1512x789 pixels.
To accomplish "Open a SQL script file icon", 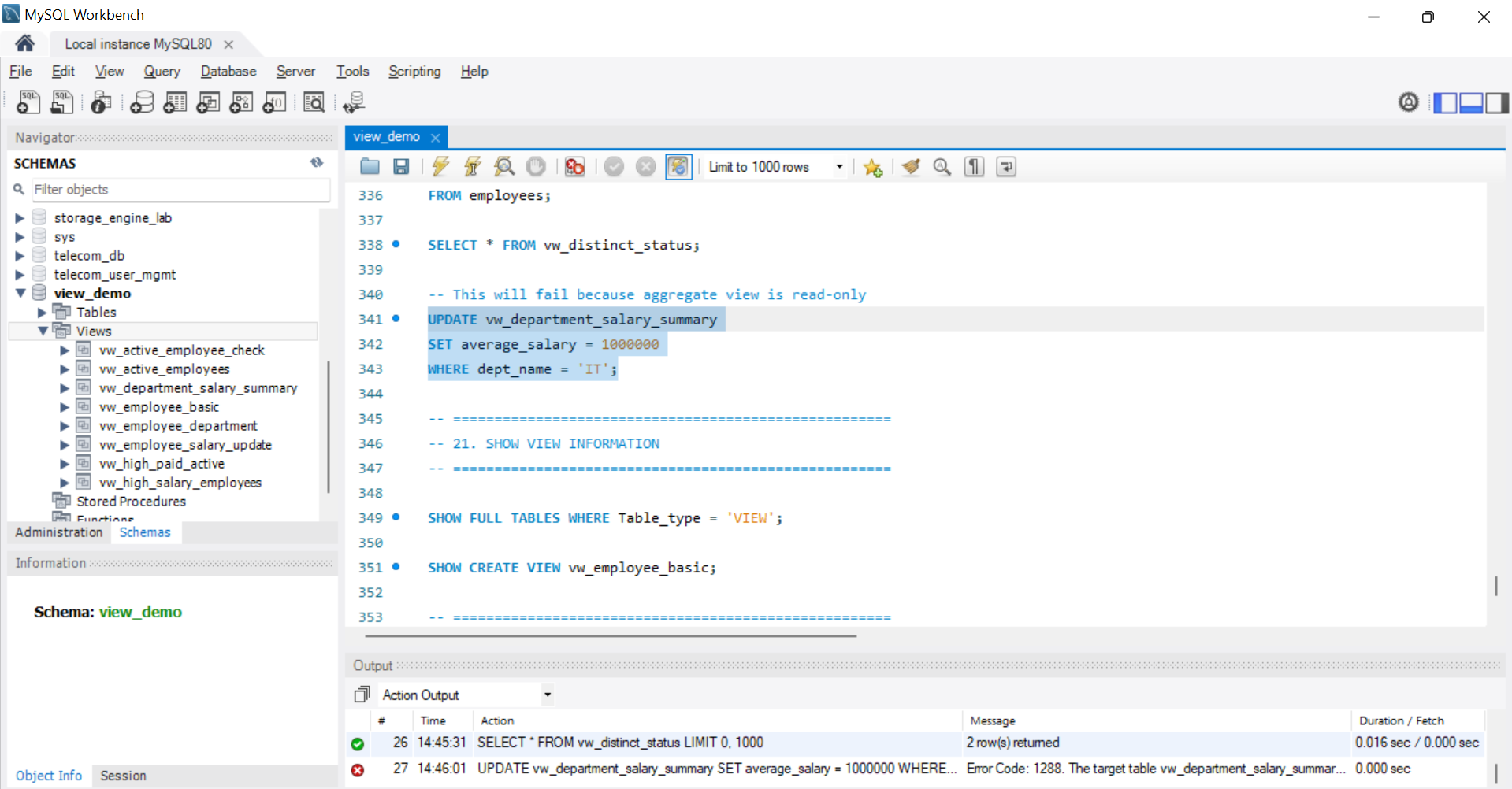I will tap(61, 102).
